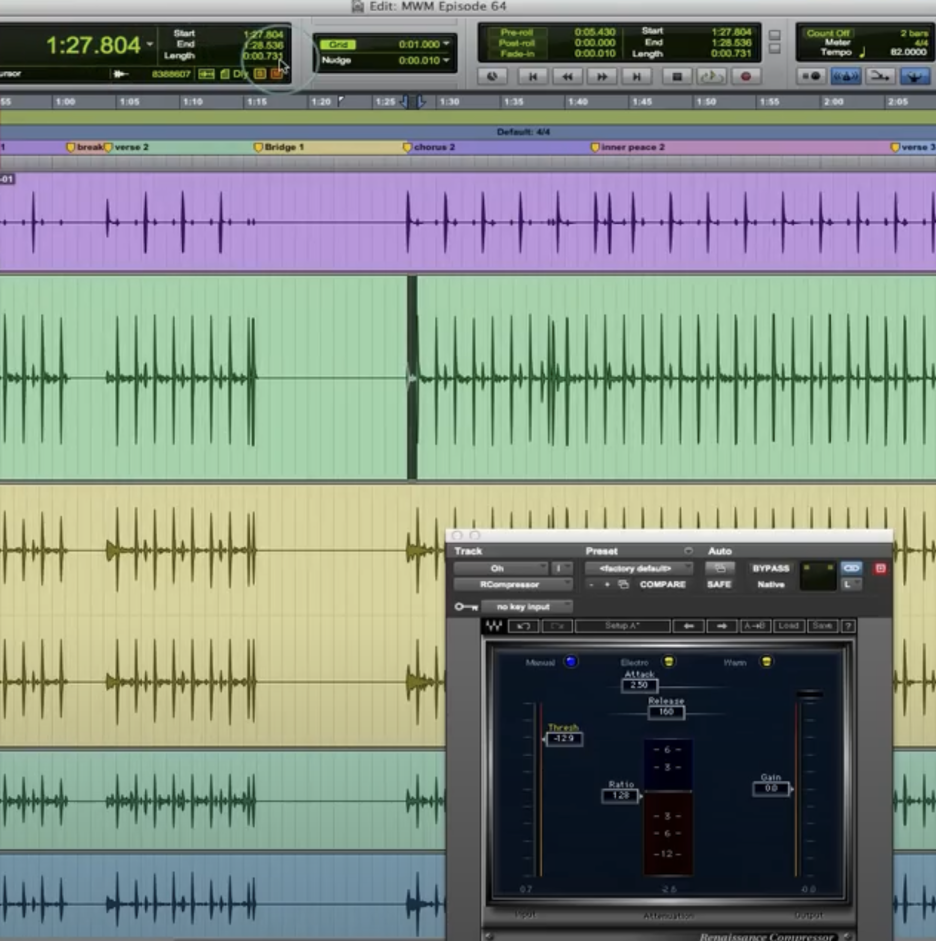Toggle Post-roll in the transport display

click(x=517, y=43)
